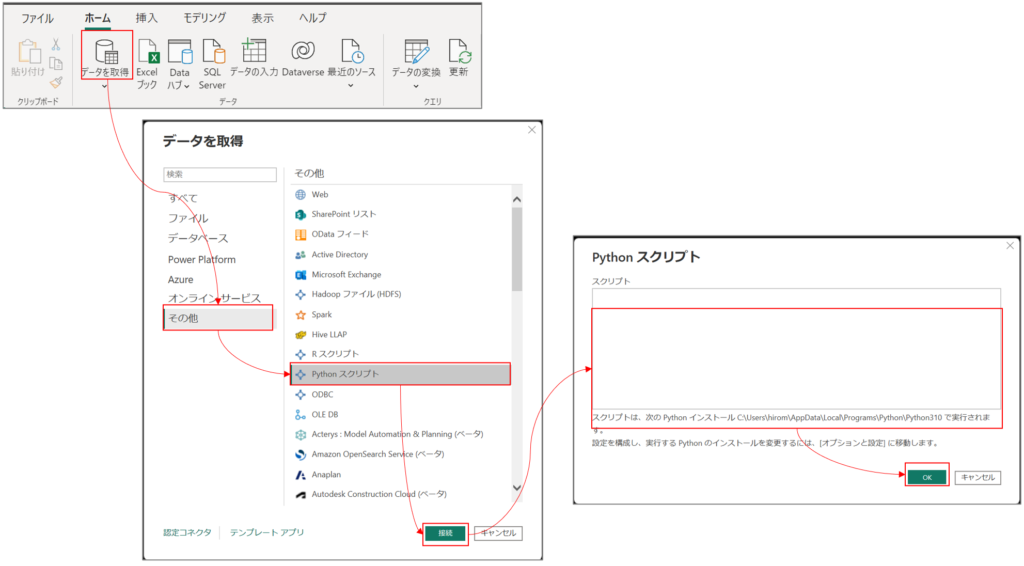
Task: Open the 認定コネクタ link
Action: coord(187,533)
